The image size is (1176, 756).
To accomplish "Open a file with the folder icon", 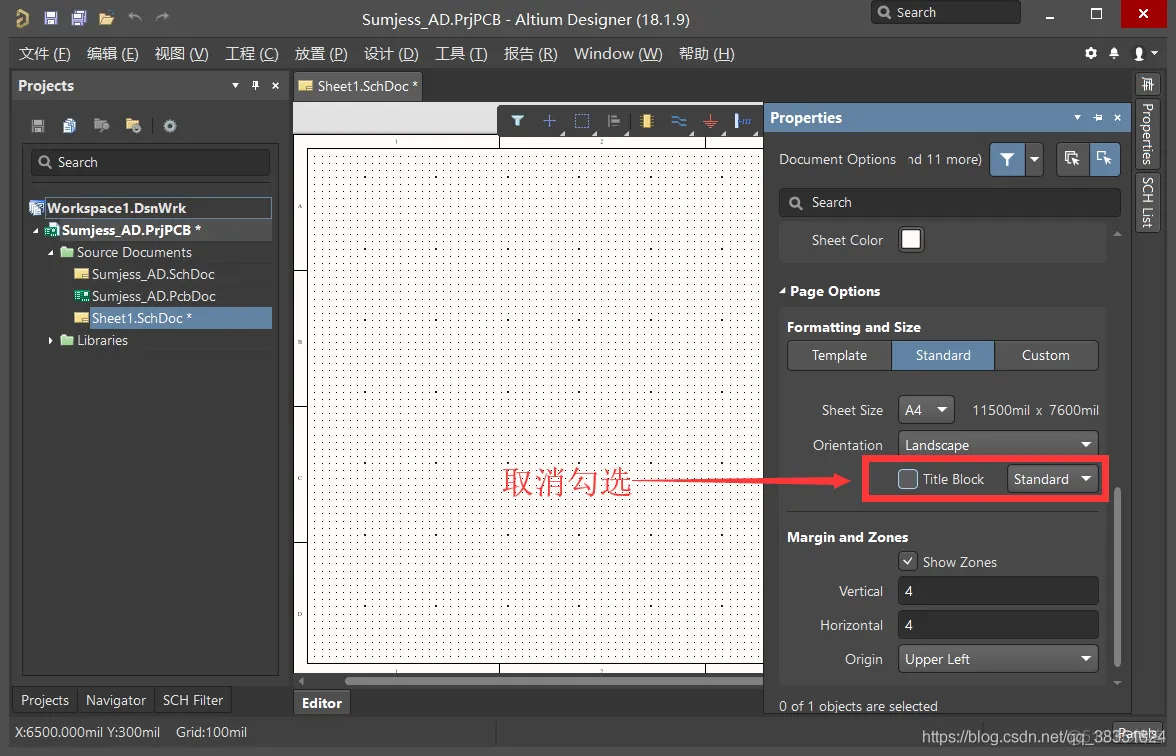I will click(106, 18).
